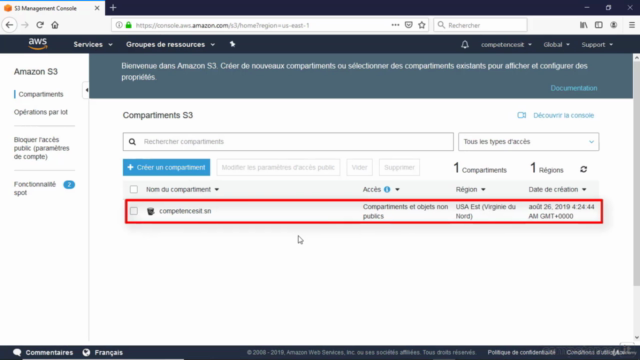Click the browser URL address field
This screenshot has width=640, height=360.
click(x=261, y=25)
